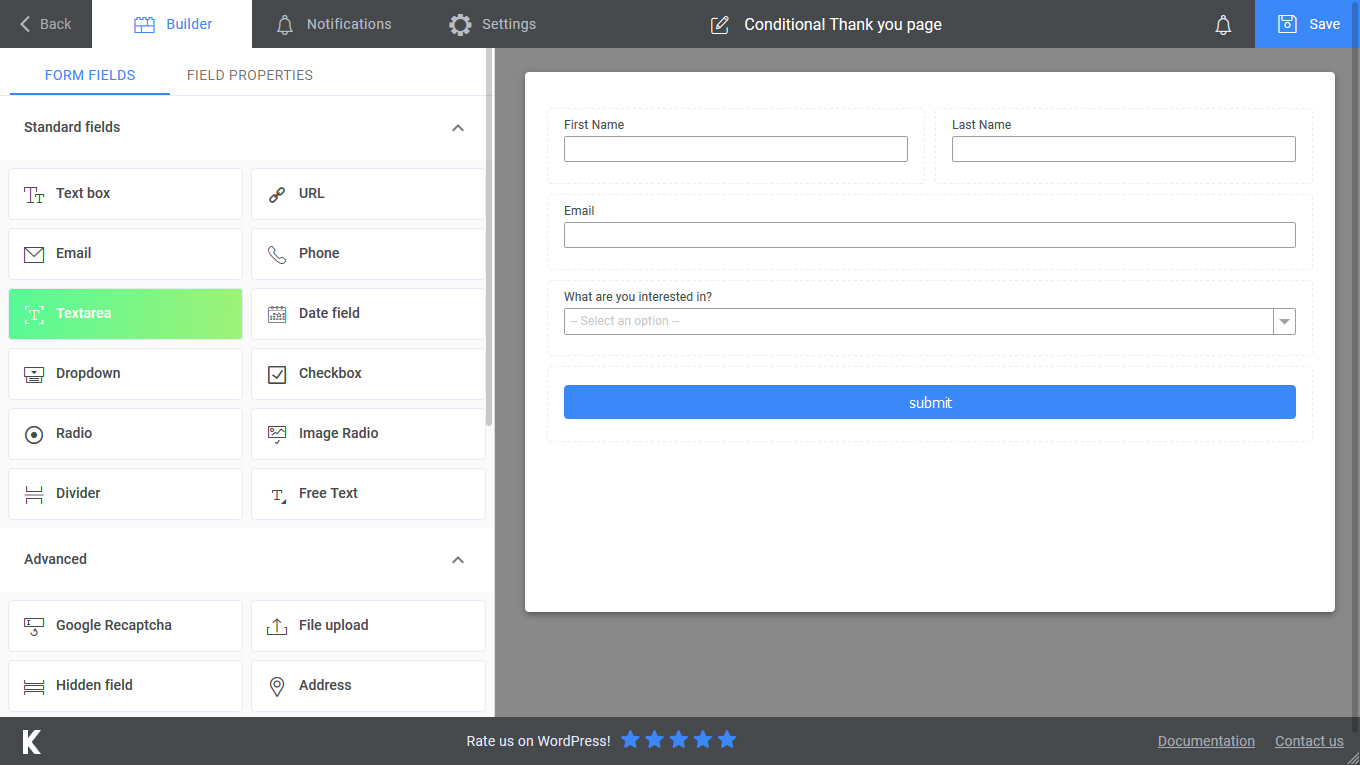Click the dropdown arrow of interest select
The image size is (1360, 765).
(1284, 321)
